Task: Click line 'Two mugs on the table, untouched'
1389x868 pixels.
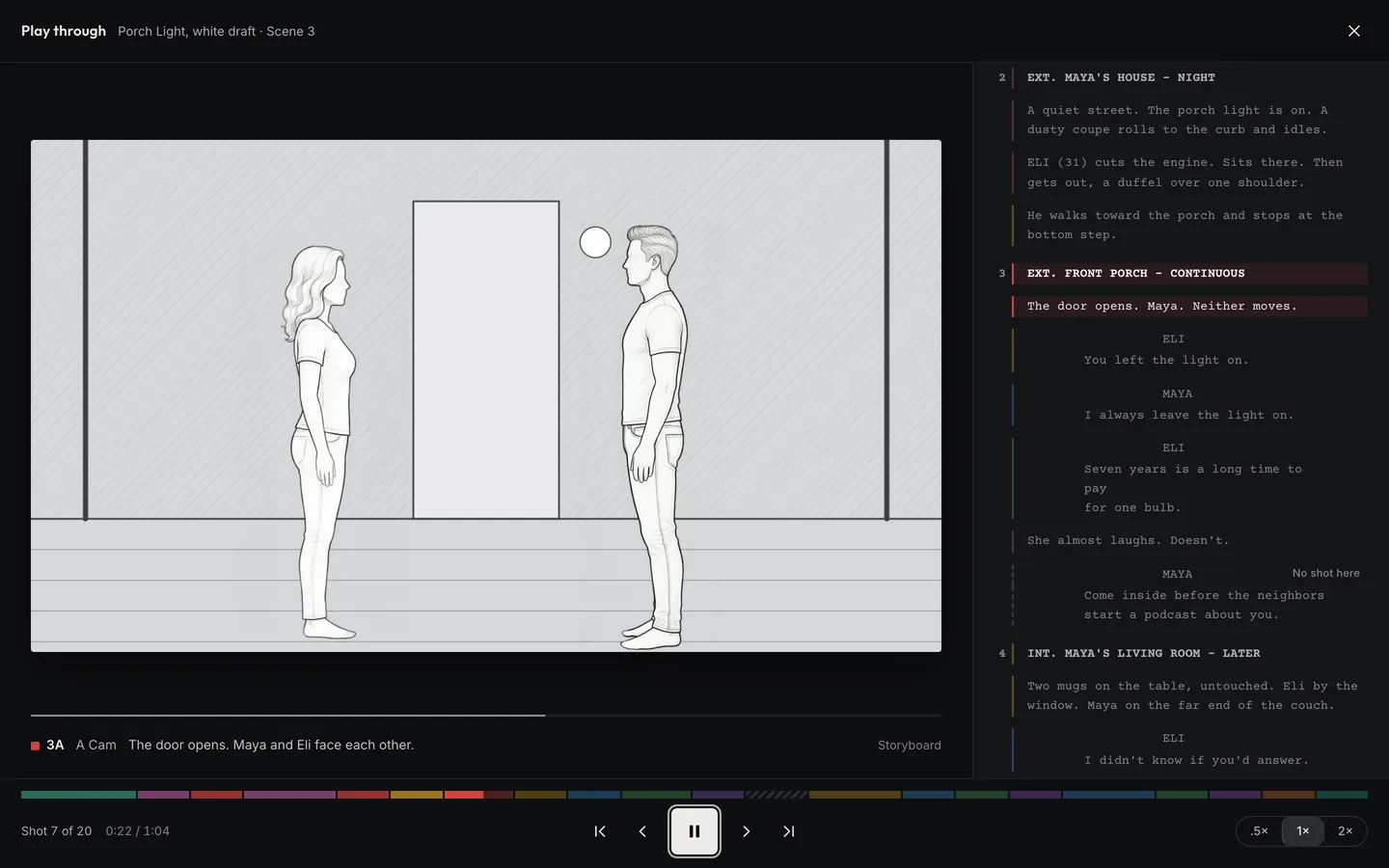Action: coord(1189,696)
